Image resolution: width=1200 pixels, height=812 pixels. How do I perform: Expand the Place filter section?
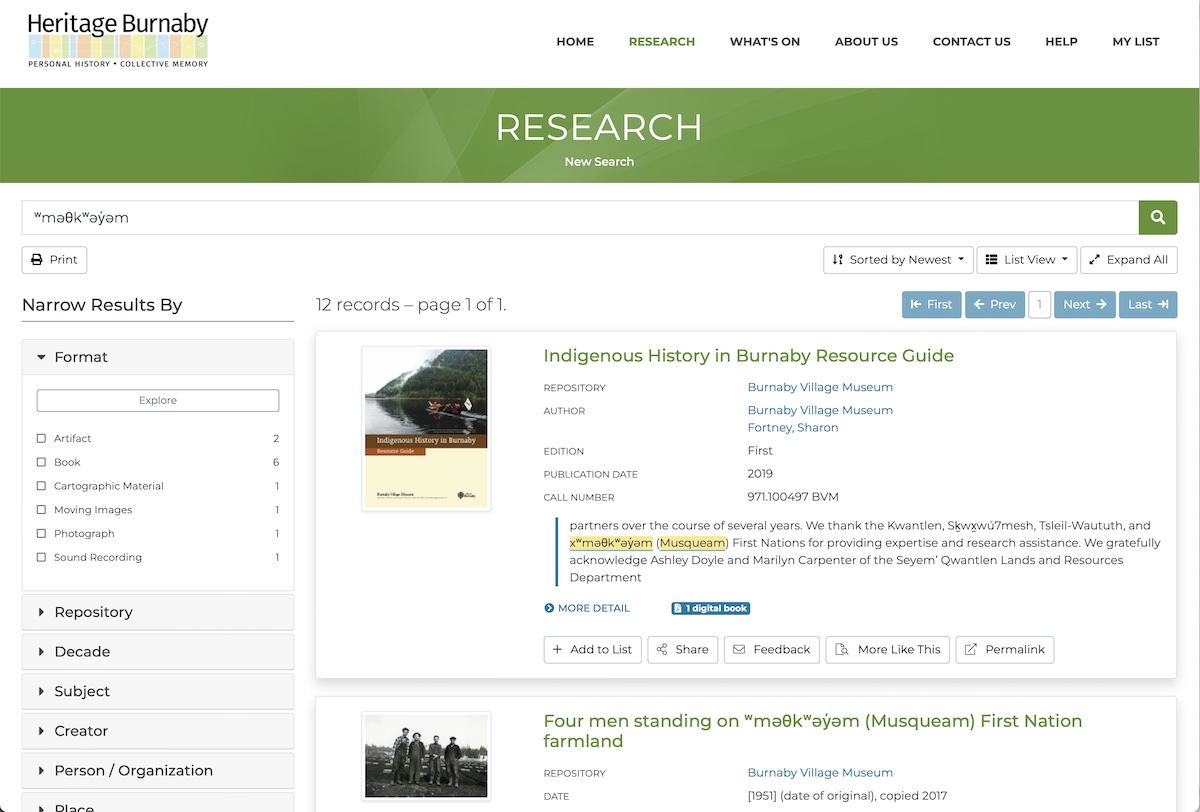pos(158,803)
